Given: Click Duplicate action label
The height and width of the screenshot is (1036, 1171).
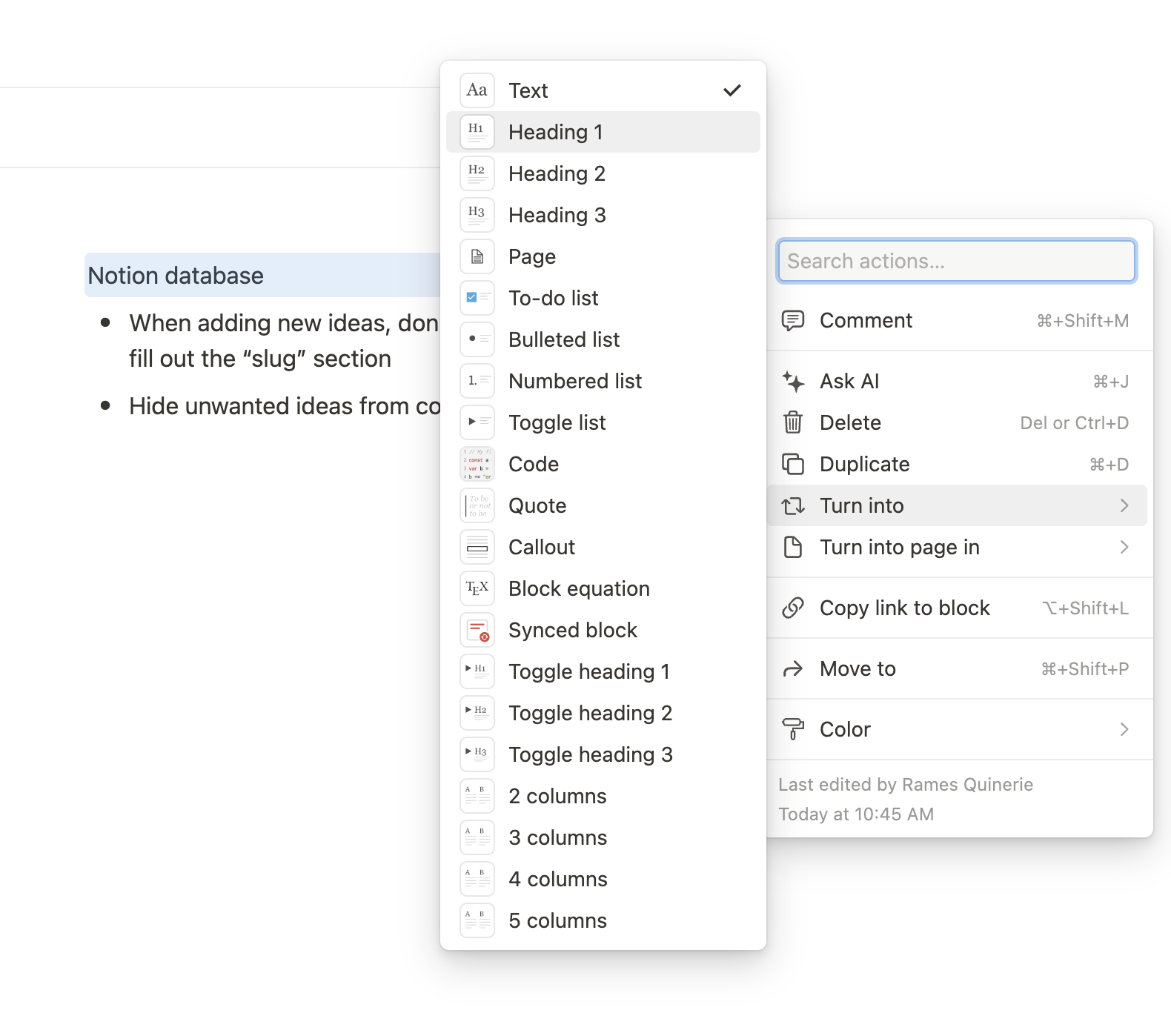Looking at the screenshot, I should click(x=865, y=464).
